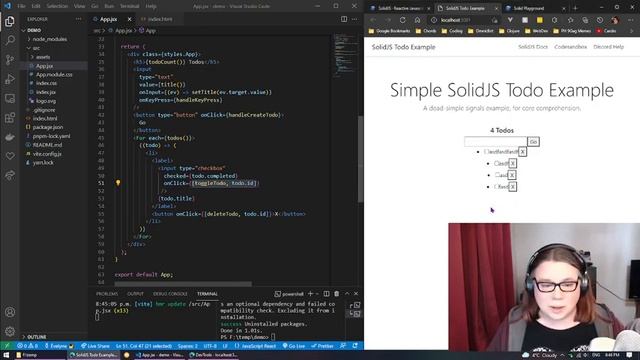This screenshot has height=360, width=640.
Task: Focus the new todo text input
Action: click(x=496, y=142)
